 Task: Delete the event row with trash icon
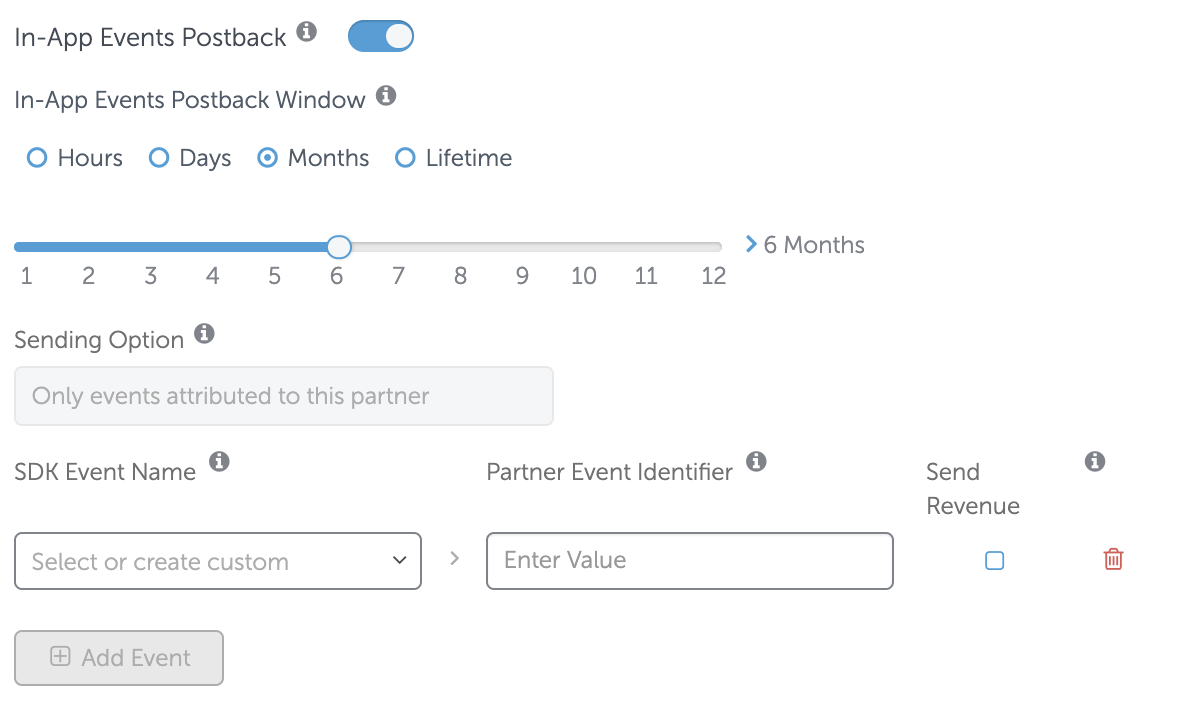tap(1113, 560)
